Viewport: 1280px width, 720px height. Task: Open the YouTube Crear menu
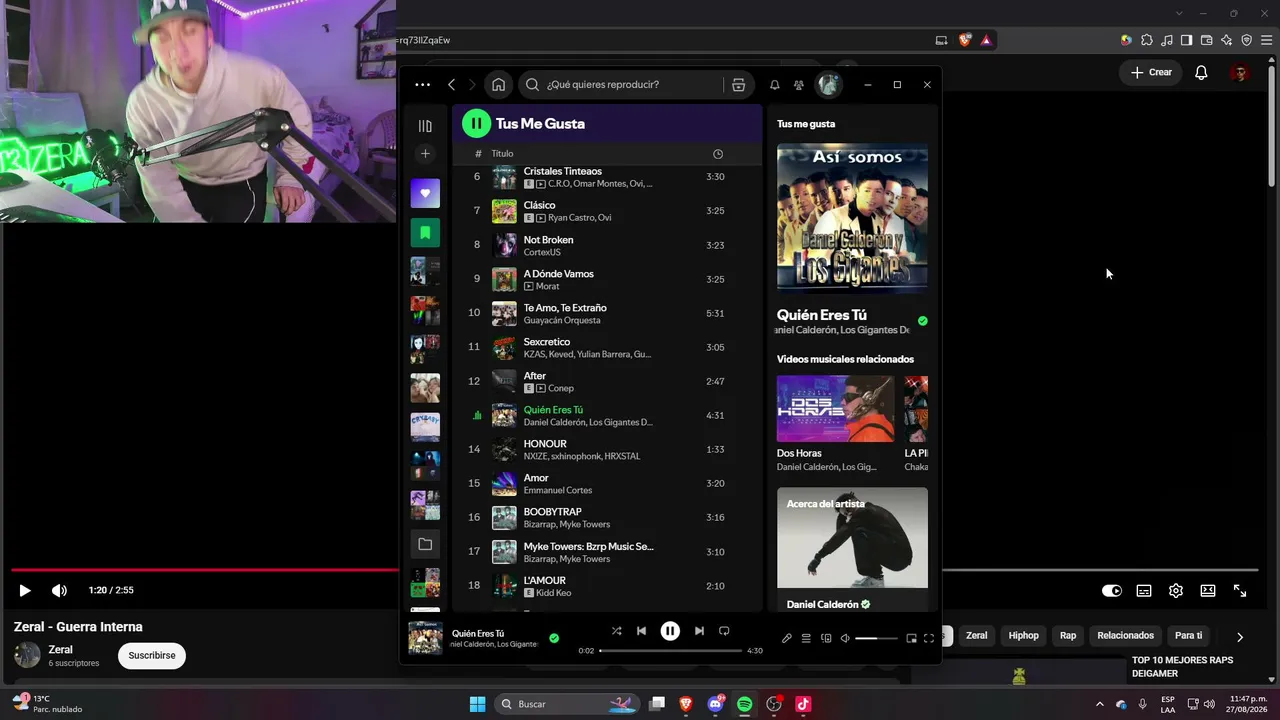1151,72
